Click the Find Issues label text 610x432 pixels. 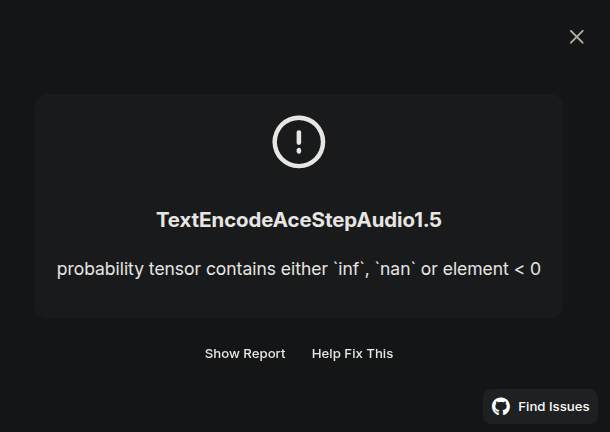[553, 407]
